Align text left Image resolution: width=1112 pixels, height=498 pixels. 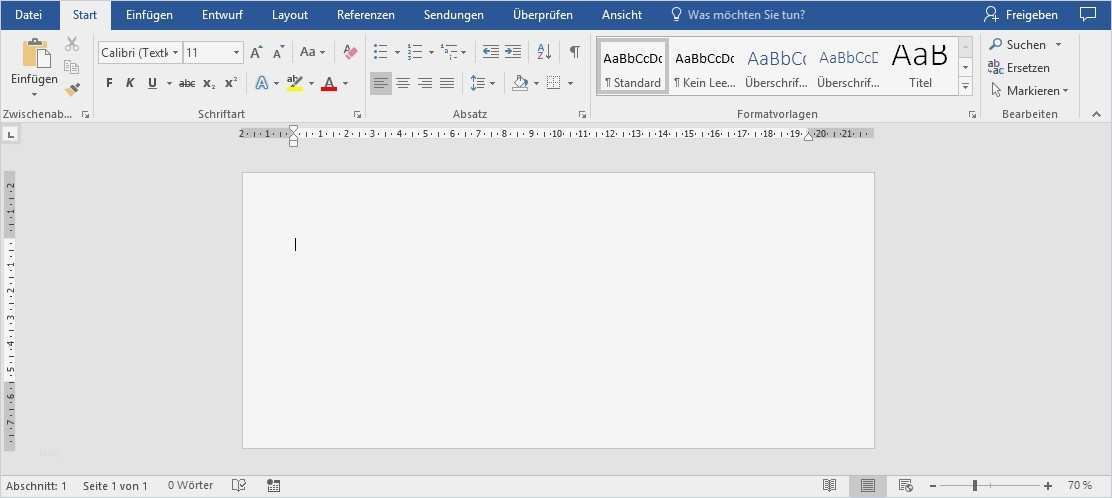[381, 84]
